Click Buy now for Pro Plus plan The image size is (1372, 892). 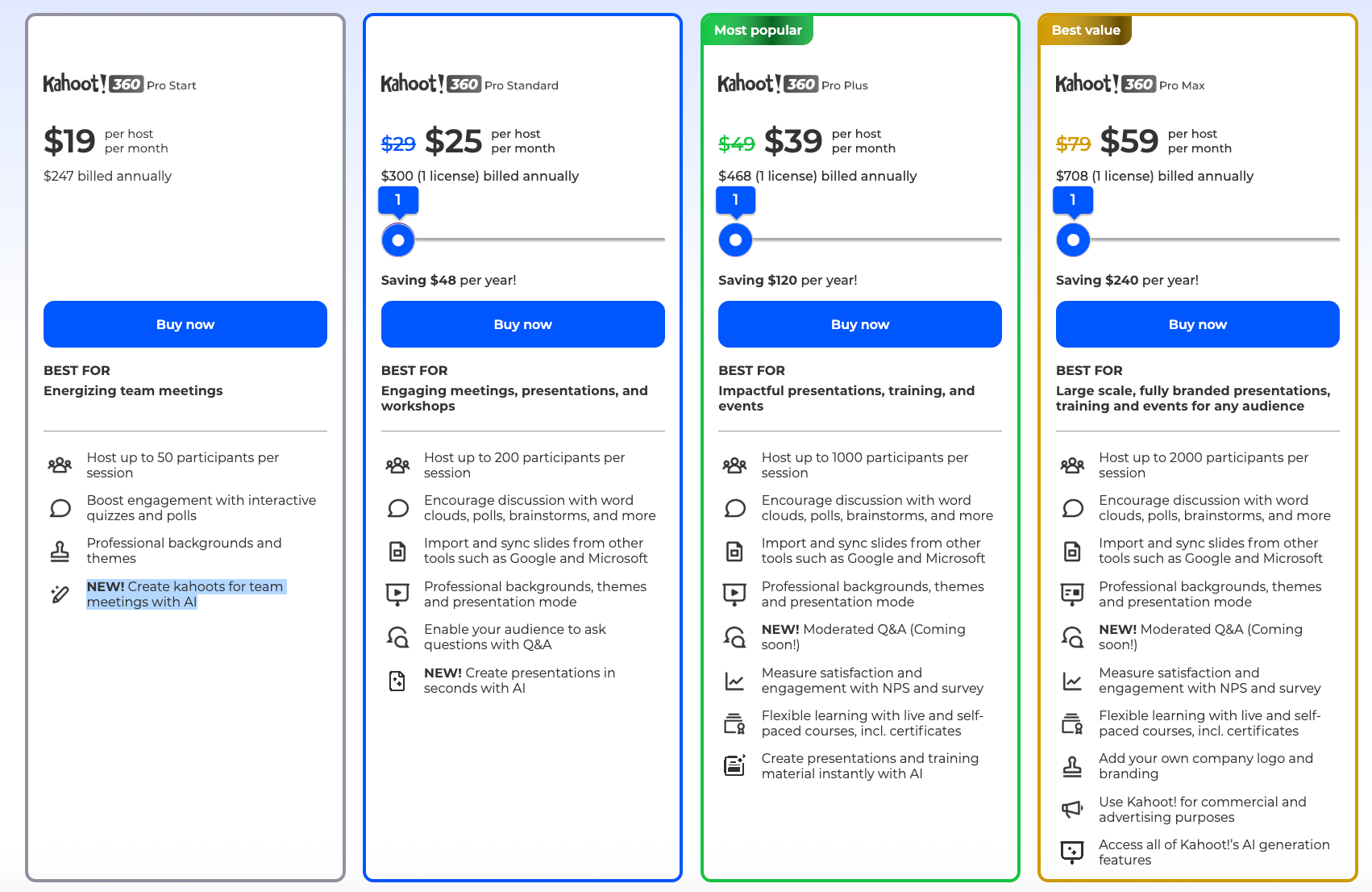(860, 324)
